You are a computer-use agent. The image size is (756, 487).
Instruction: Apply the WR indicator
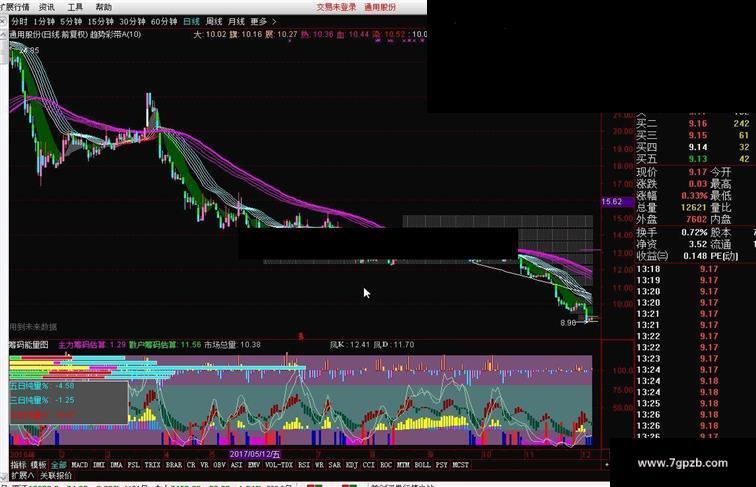coord(319,465)
